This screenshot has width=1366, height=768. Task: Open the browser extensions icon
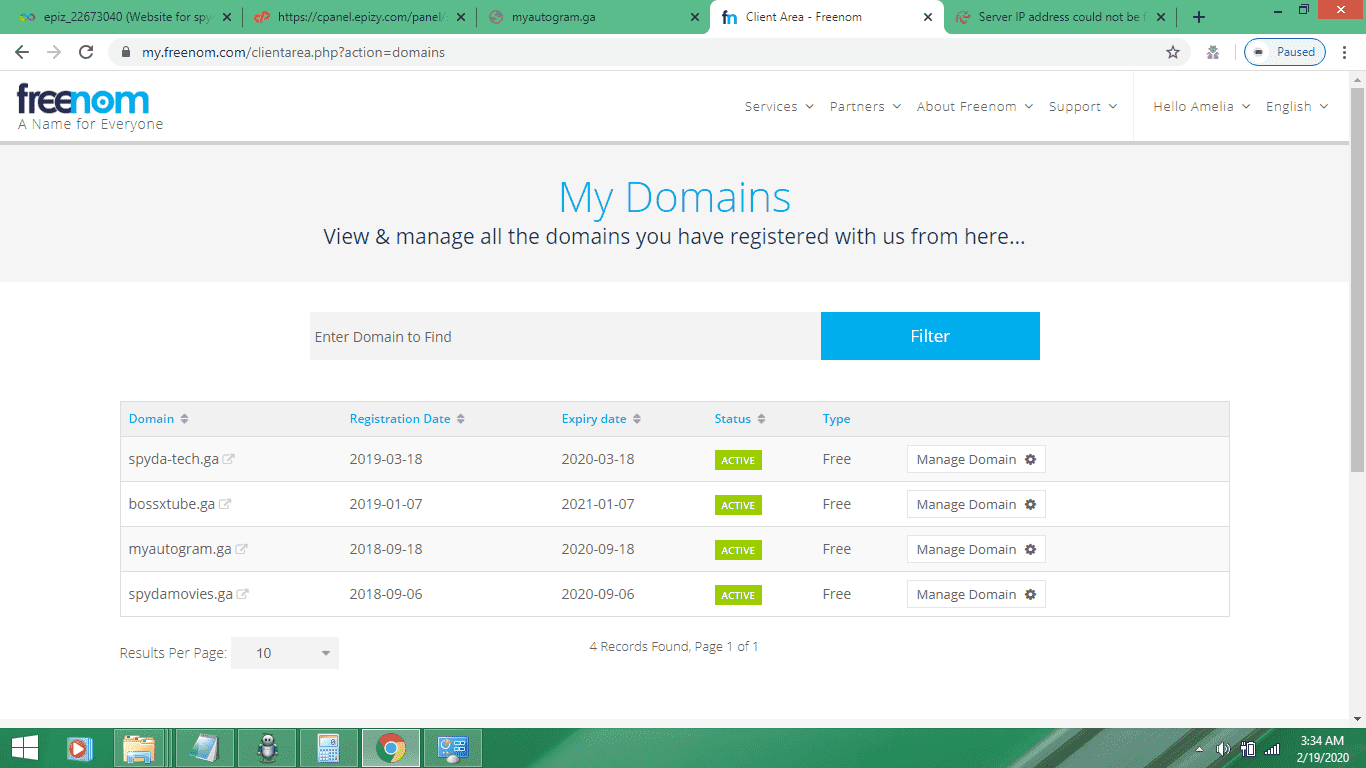pos(1213,52)
